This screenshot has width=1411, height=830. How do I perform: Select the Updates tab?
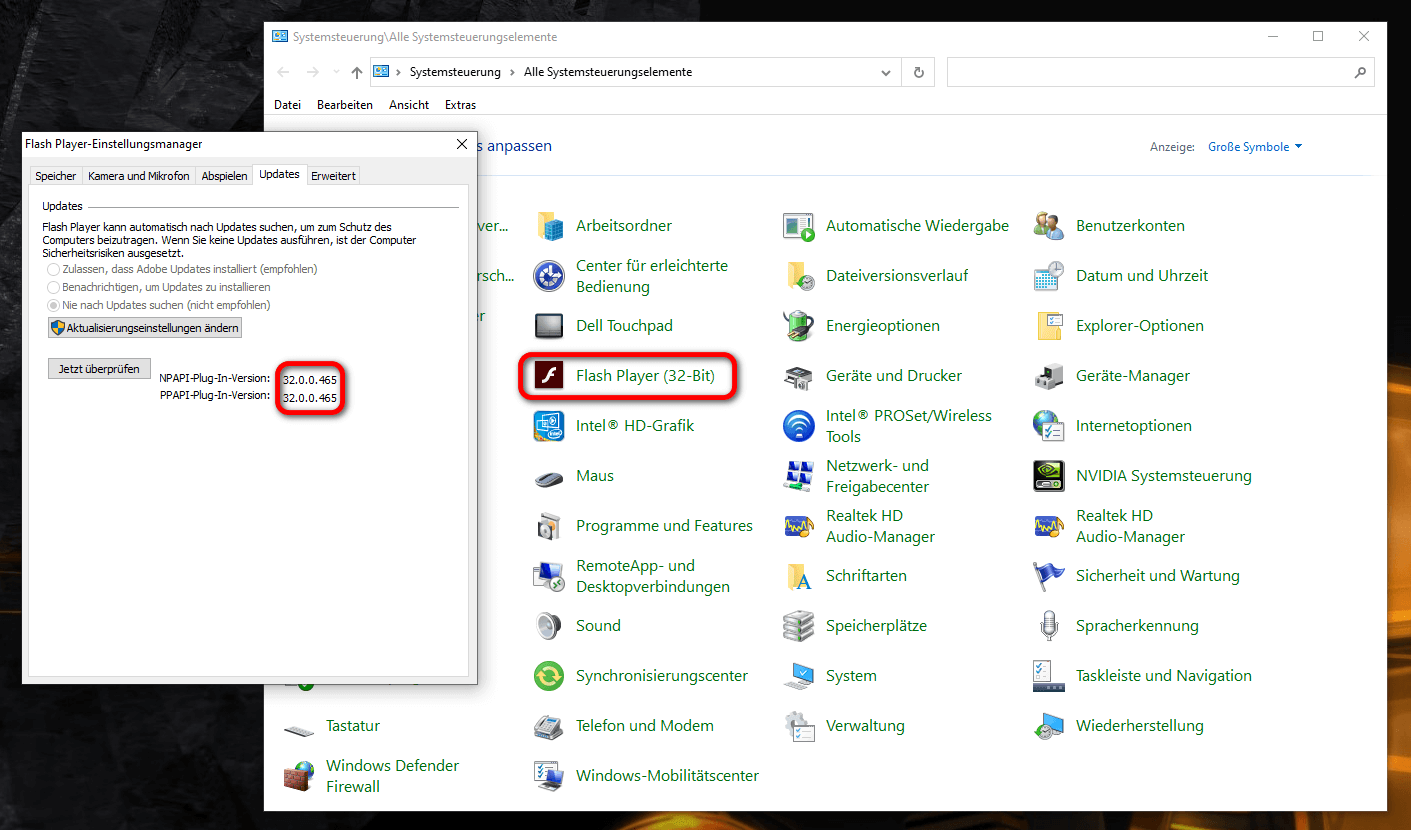[279, 174]
